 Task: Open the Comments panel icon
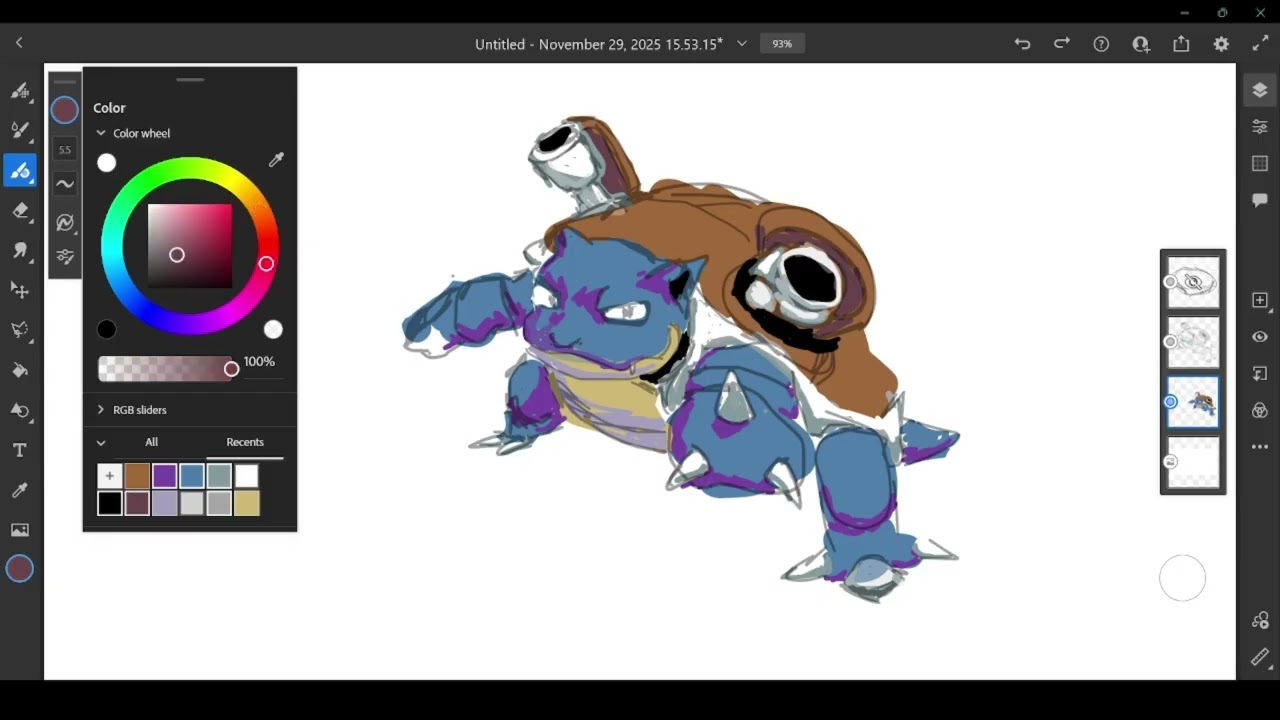(x=1259, y=200)
